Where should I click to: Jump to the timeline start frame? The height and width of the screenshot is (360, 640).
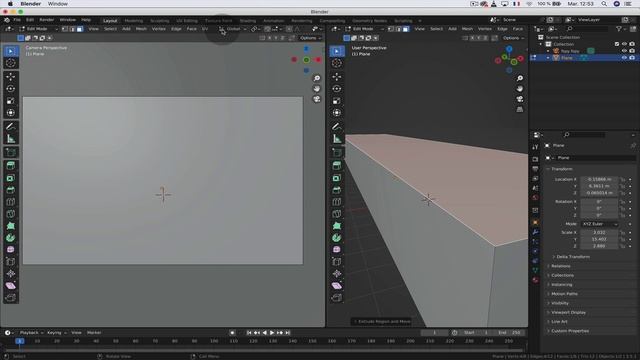pyautogui.click(x=249, y=333)
